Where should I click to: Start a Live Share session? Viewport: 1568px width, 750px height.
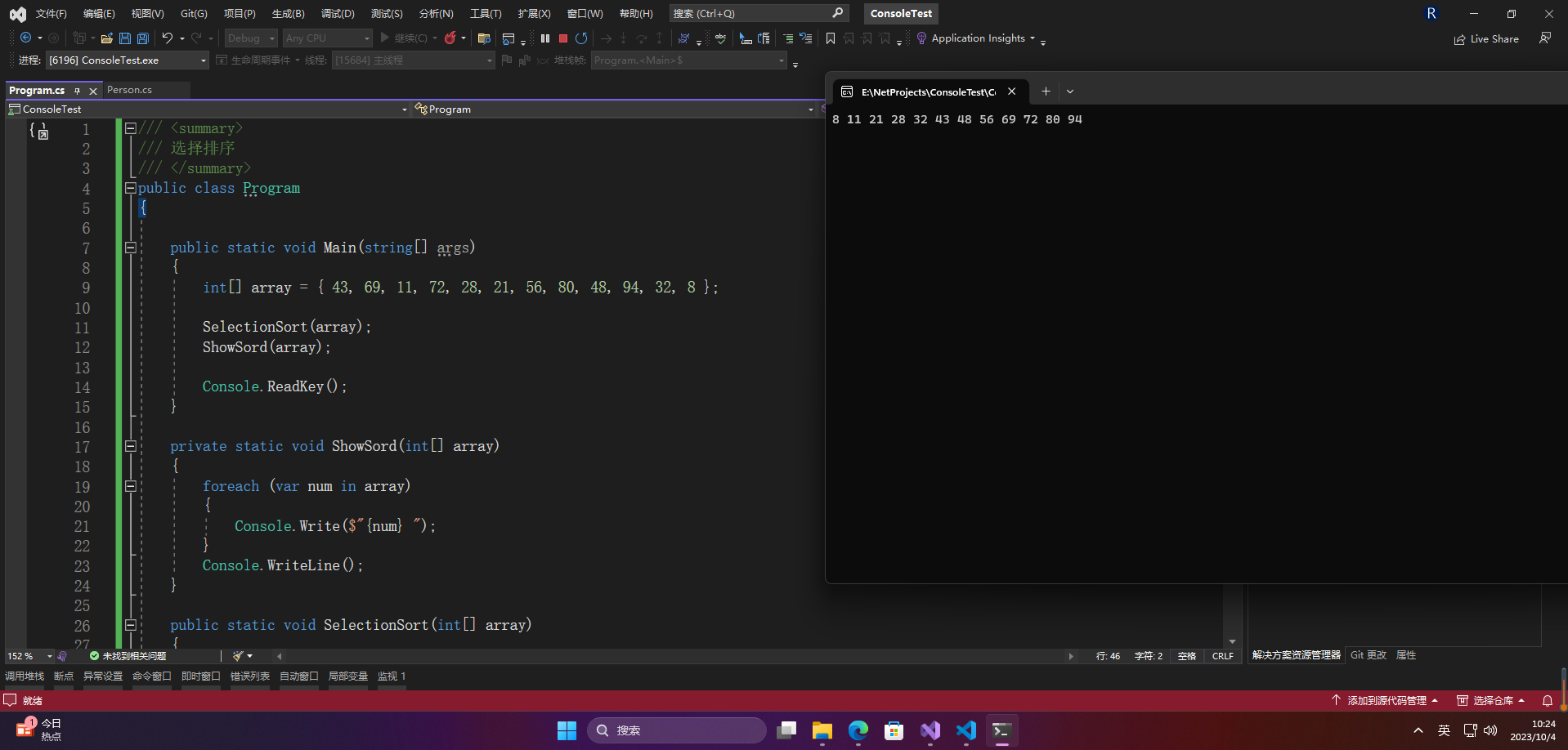[x=1486, y=39]
